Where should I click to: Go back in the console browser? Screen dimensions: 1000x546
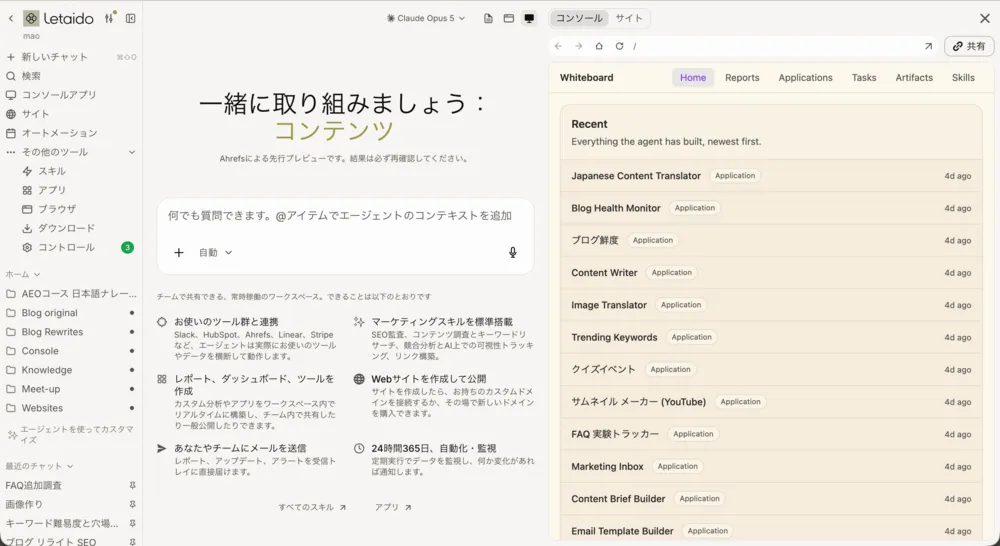[x=559, y=46]
